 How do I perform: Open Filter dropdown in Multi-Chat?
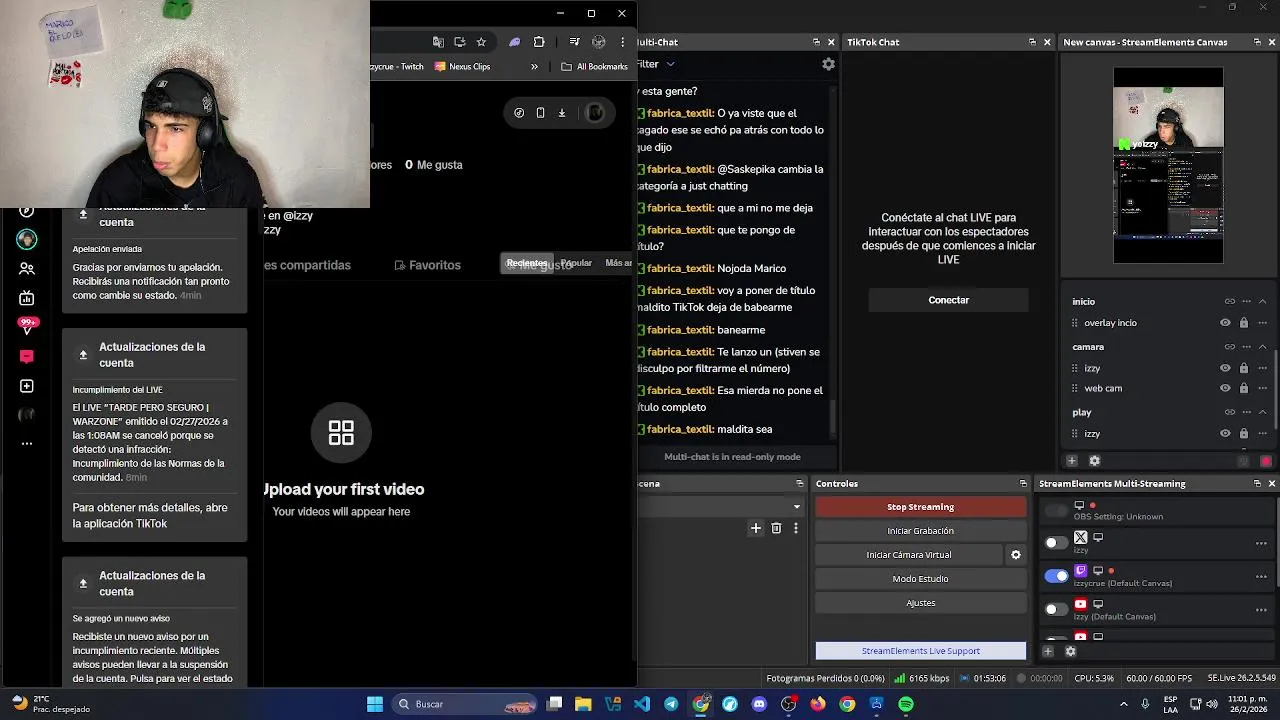pyautogui.click(x=656, y=64)
